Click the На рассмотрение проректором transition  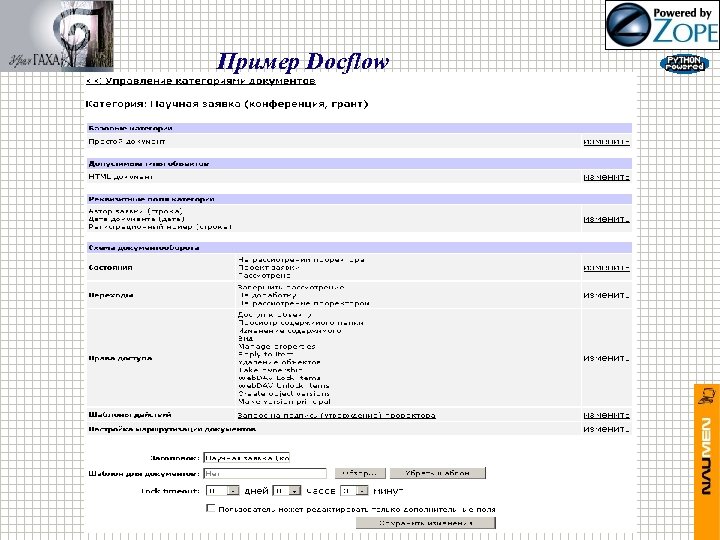pyautogui.click(x=304, y=304)
